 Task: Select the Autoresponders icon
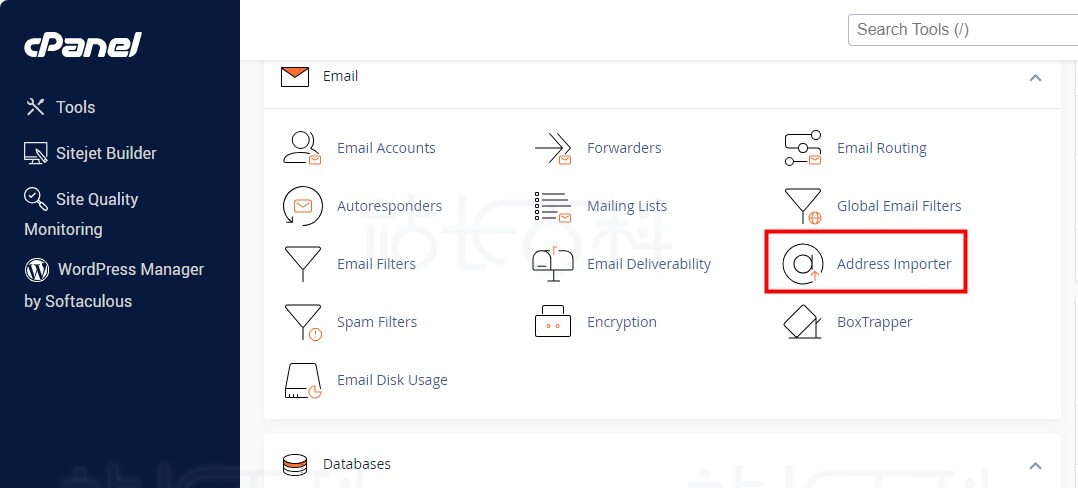coord(302,206)
